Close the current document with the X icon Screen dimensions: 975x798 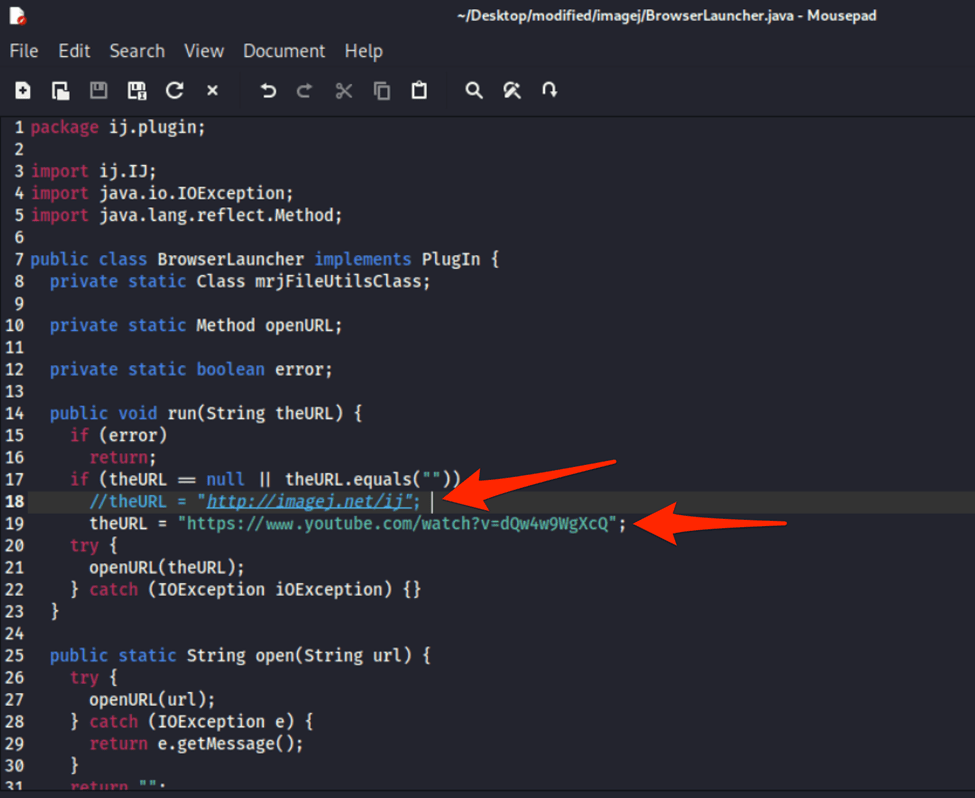[213, 91]
